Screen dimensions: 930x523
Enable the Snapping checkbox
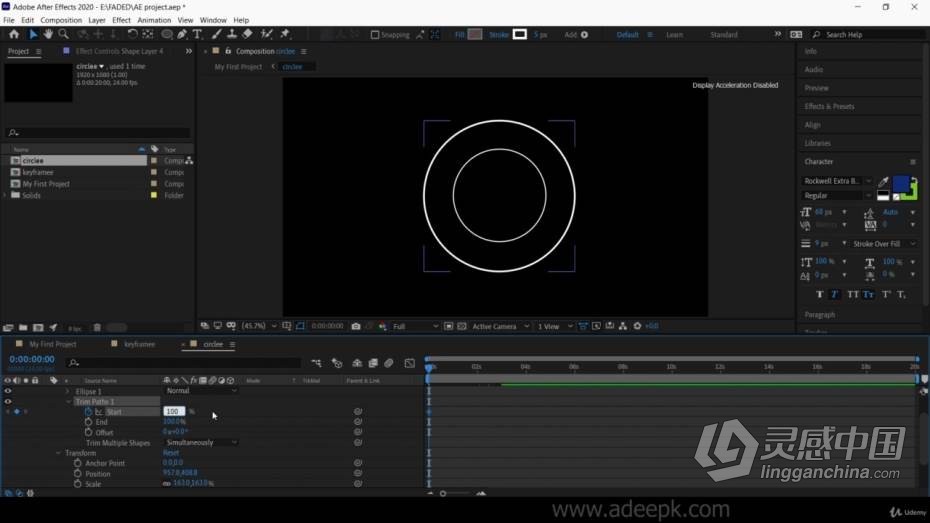(x=375, y=35)
